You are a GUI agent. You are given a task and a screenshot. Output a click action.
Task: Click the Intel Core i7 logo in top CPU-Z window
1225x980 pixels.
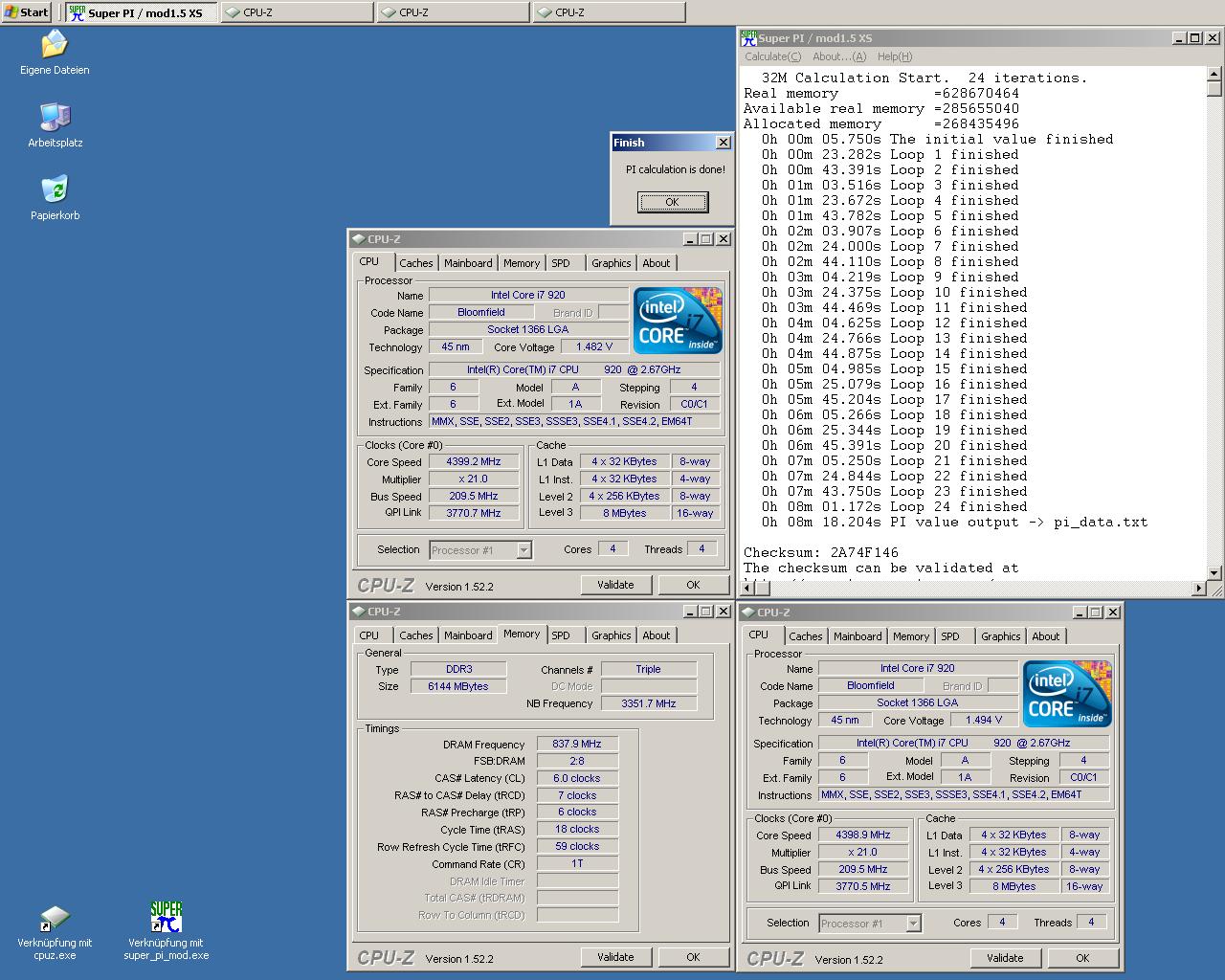click(678, 321)
